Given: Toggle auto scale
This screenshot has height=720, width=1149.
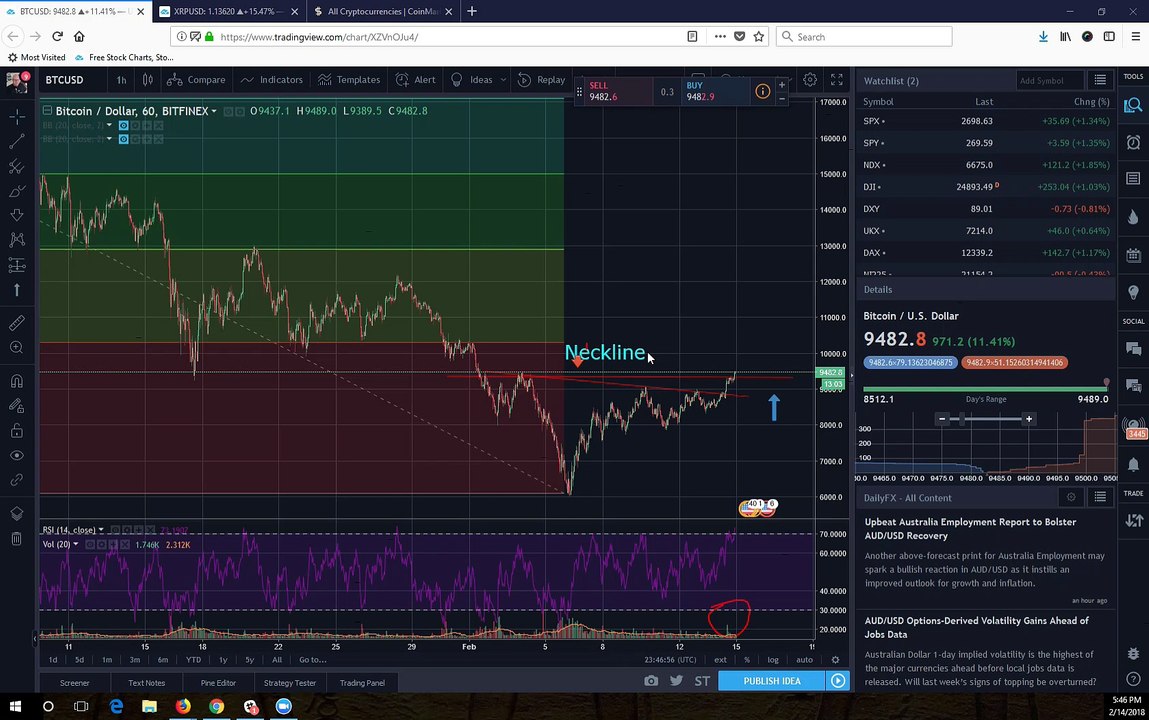Looking at the screenshot, I should 804,659.
